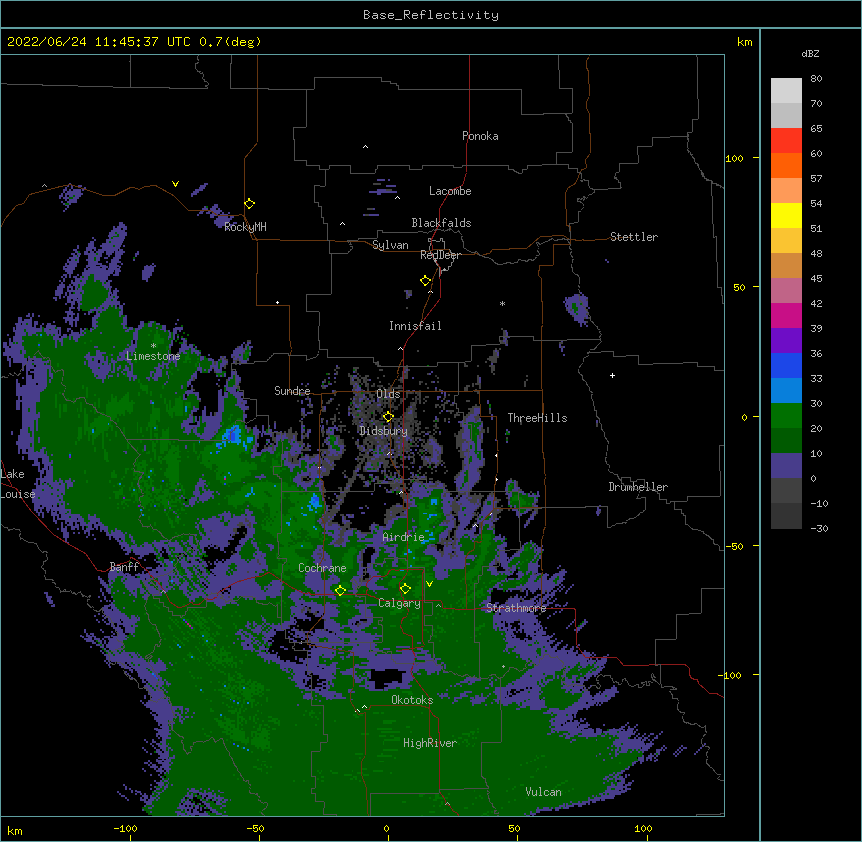Click the Okotoks label
The height and width of the screenshot is (842, 862).
tap(412, 700)
